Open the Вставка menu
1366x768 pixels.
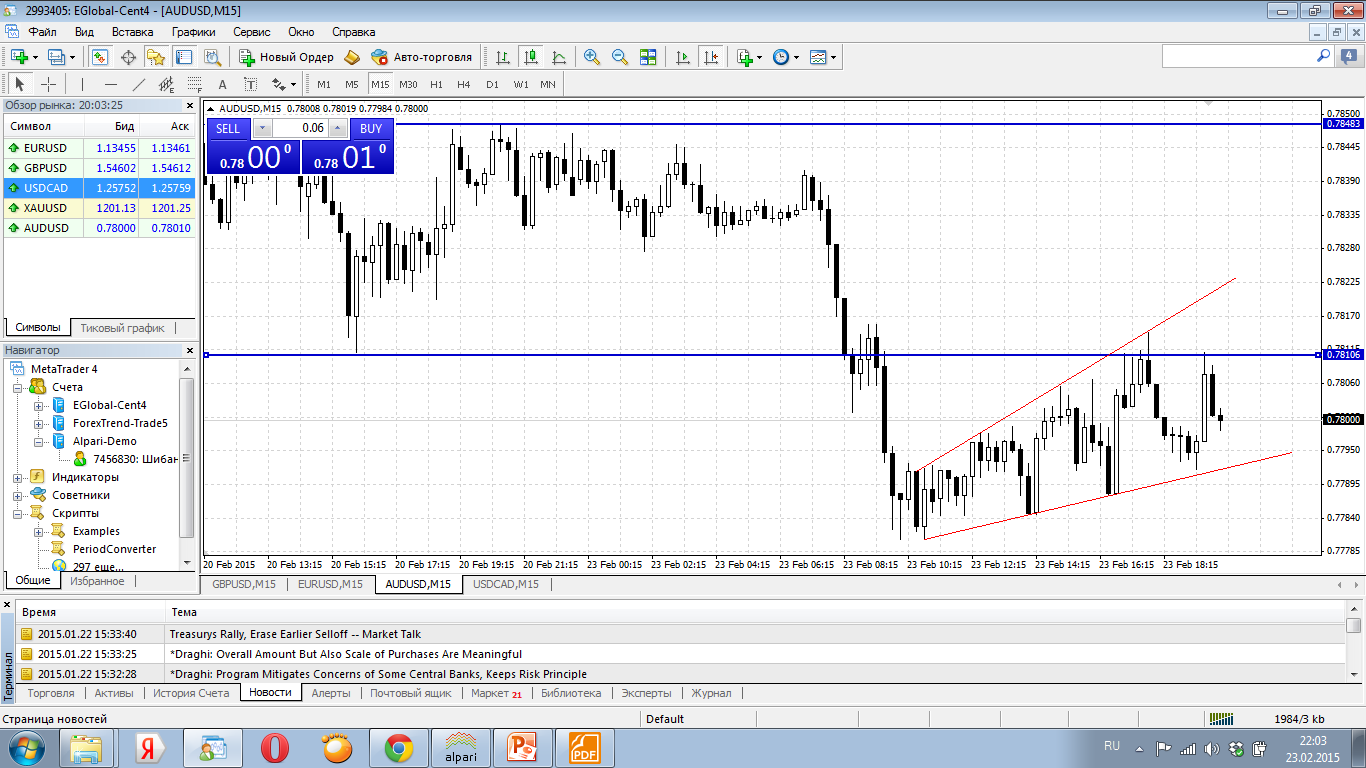[133, 32]
